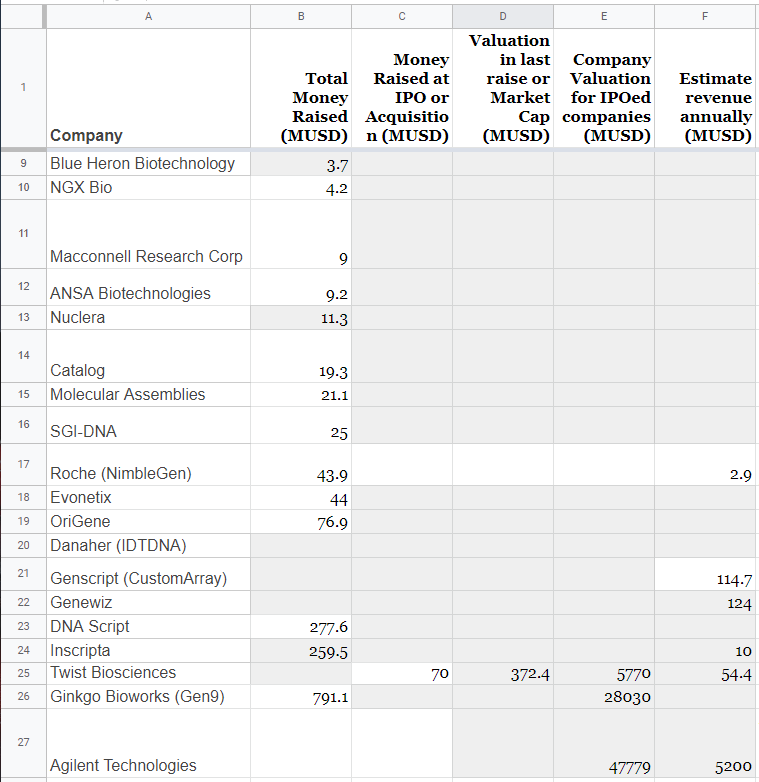Click 'Money Raised at IPO or Acquisition' header
Viewport: 759px width, 782px height.
pos(402,88)
